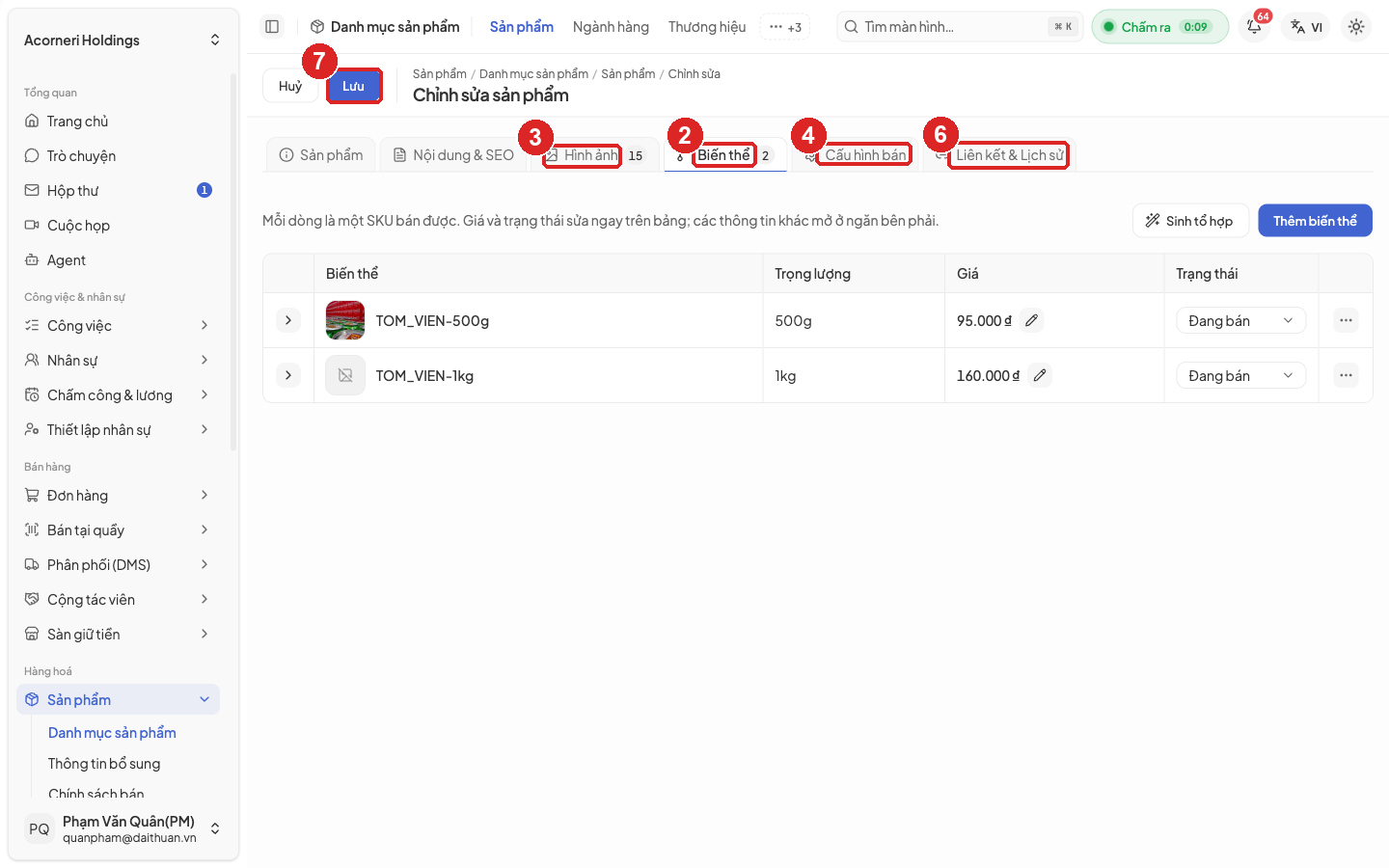
Task: Click Chấm ra check-out timer button
Action: pyautogui.click(x=1159, y=27)
